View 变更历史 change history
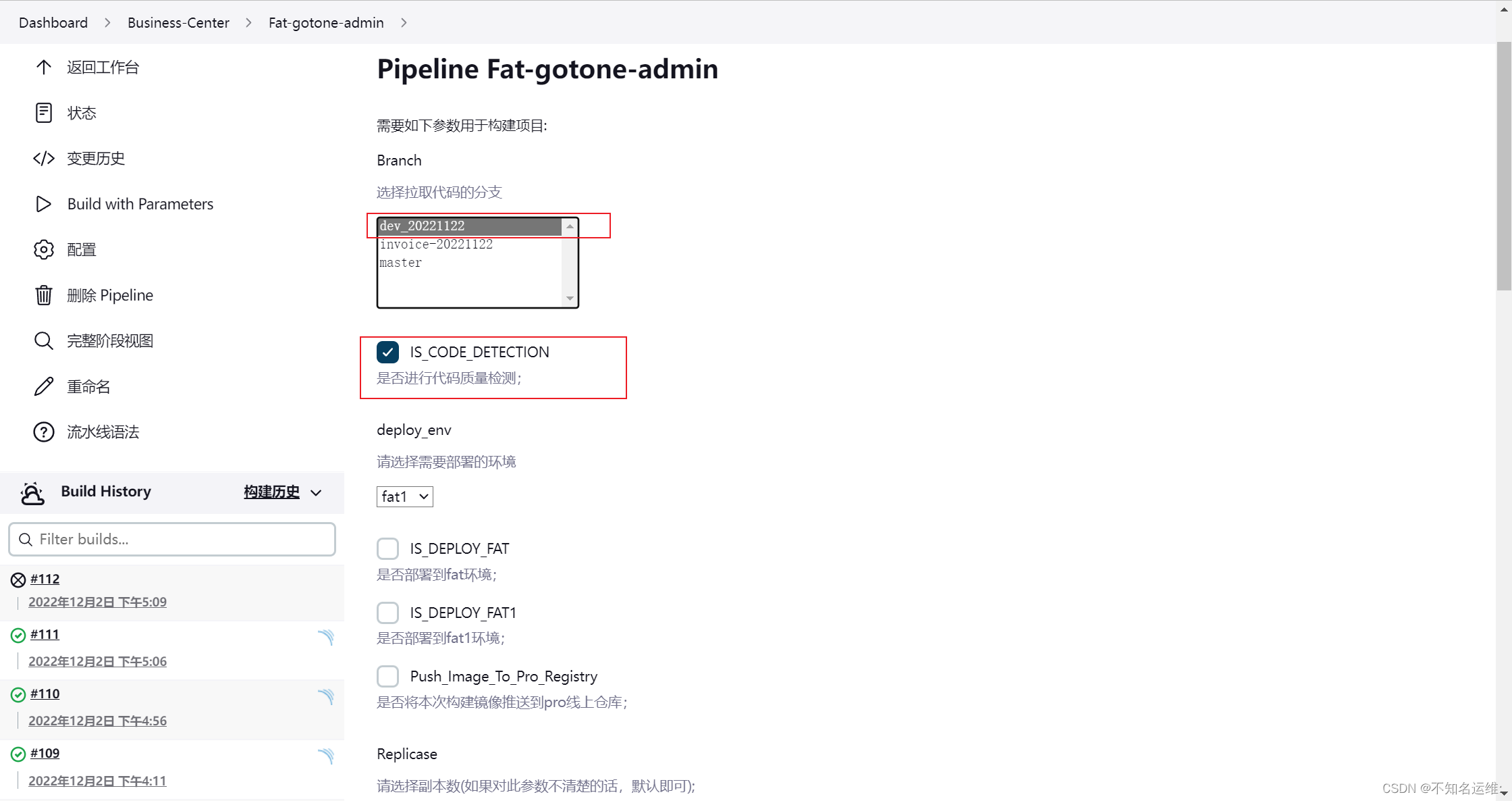Screen dimensions: 1512x801 click(x=95, y=158)
